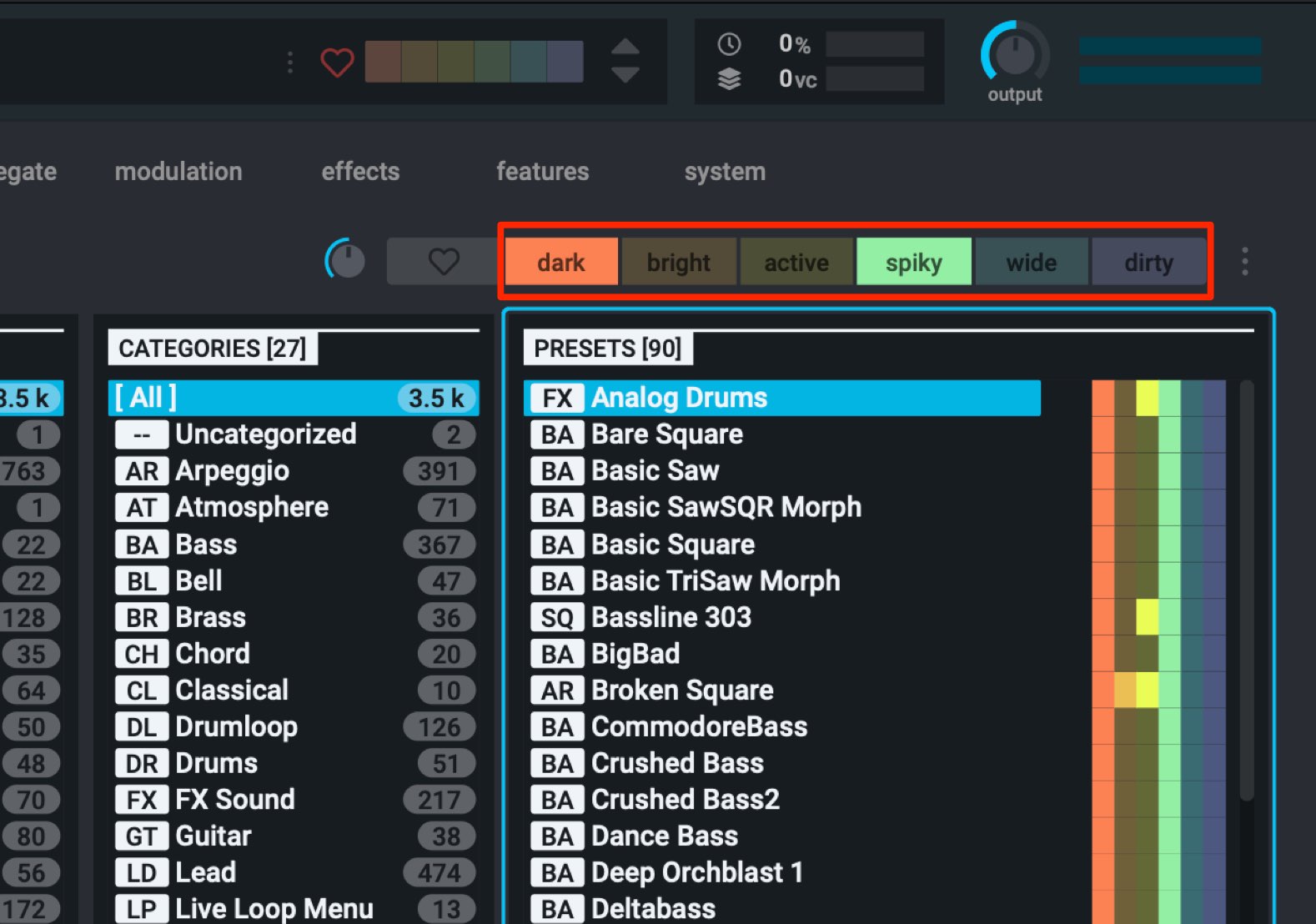Adjust the output volume knob
The width and height of the screenshot is (1316, 924).
click(1015, 55)
